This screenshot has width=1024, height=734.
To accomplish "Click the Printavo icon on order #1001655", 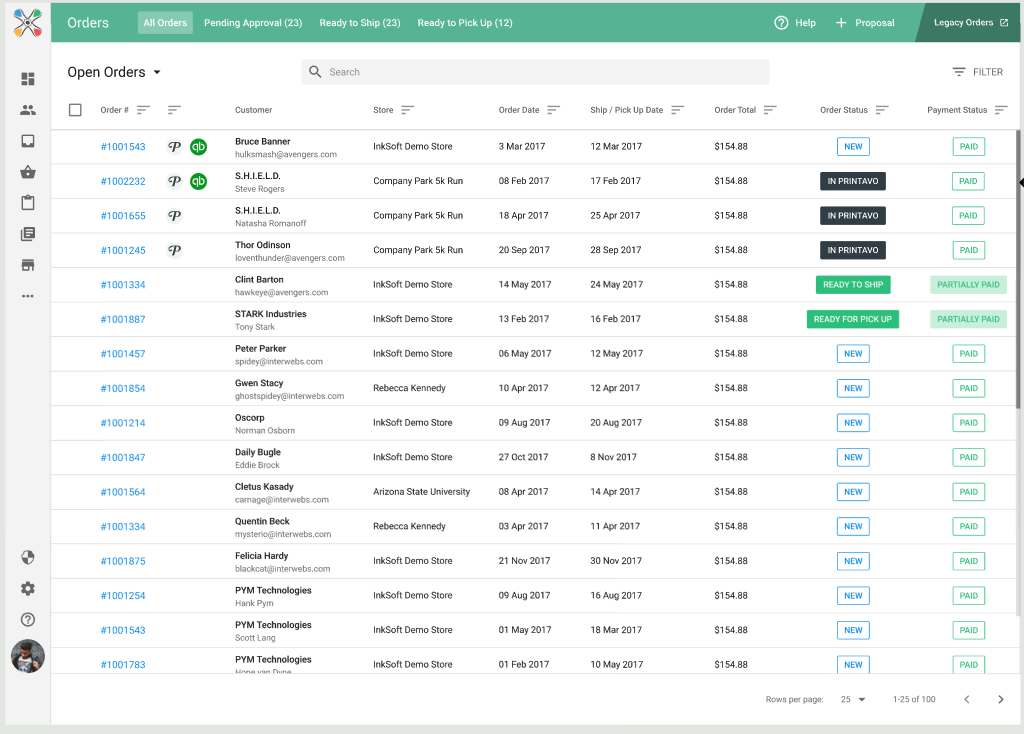I will click(174, 216).
